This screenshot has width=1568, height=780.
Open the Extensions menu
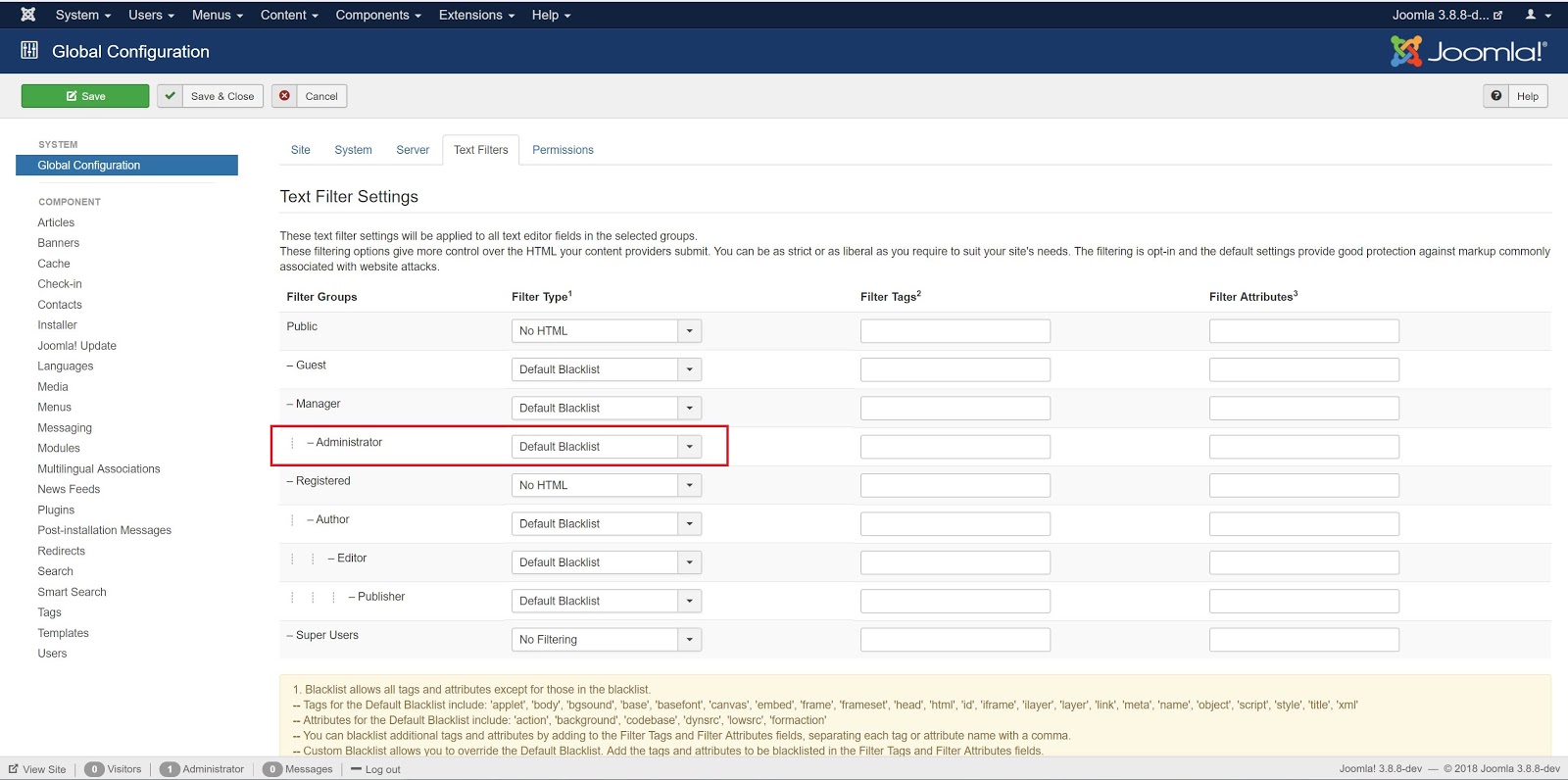476,15
